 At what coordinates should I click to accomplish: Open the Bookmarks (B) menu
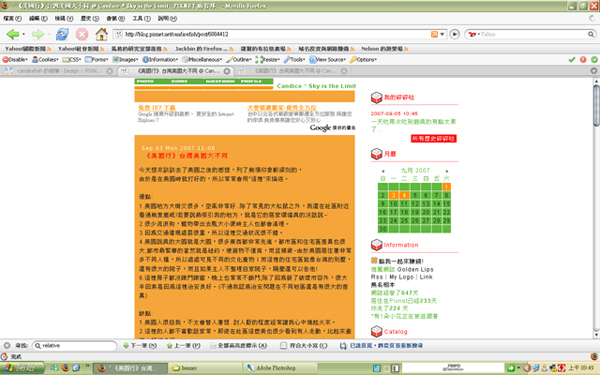pos(116,18)
